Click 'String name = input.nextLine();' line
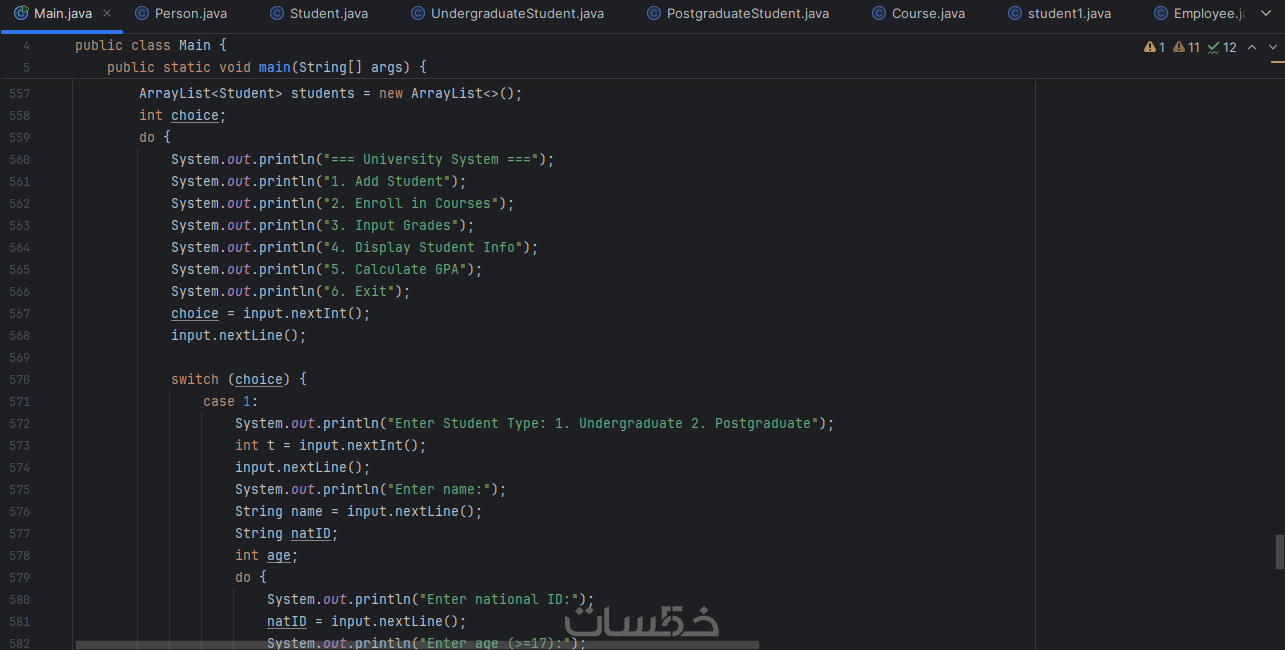Image resolution: width=1285 pixels, height=650 pixels. (x=359, y=511)
